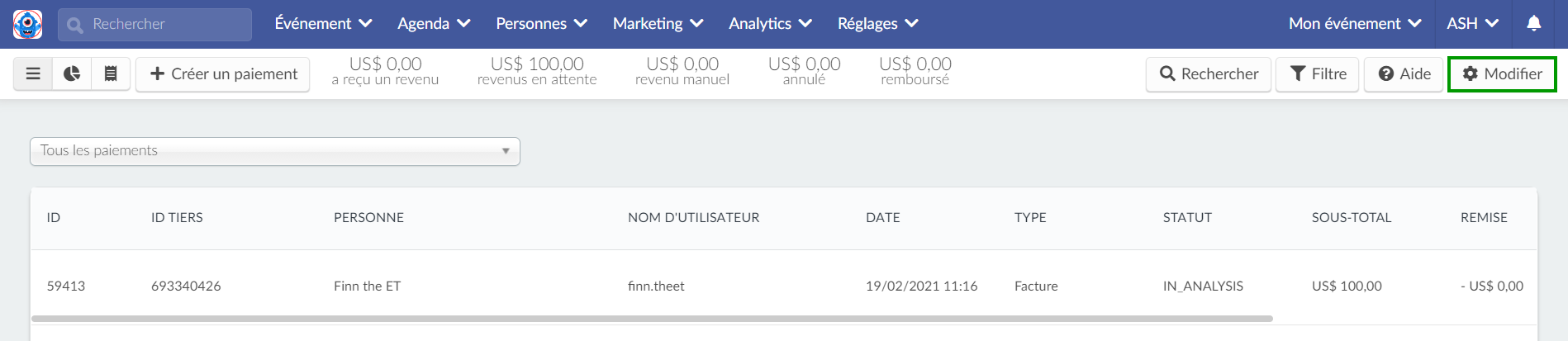Screen dimensions: 1568x341
Task: Open the Agenda menu
Action: pyautogui.click(x=434, y=24)
